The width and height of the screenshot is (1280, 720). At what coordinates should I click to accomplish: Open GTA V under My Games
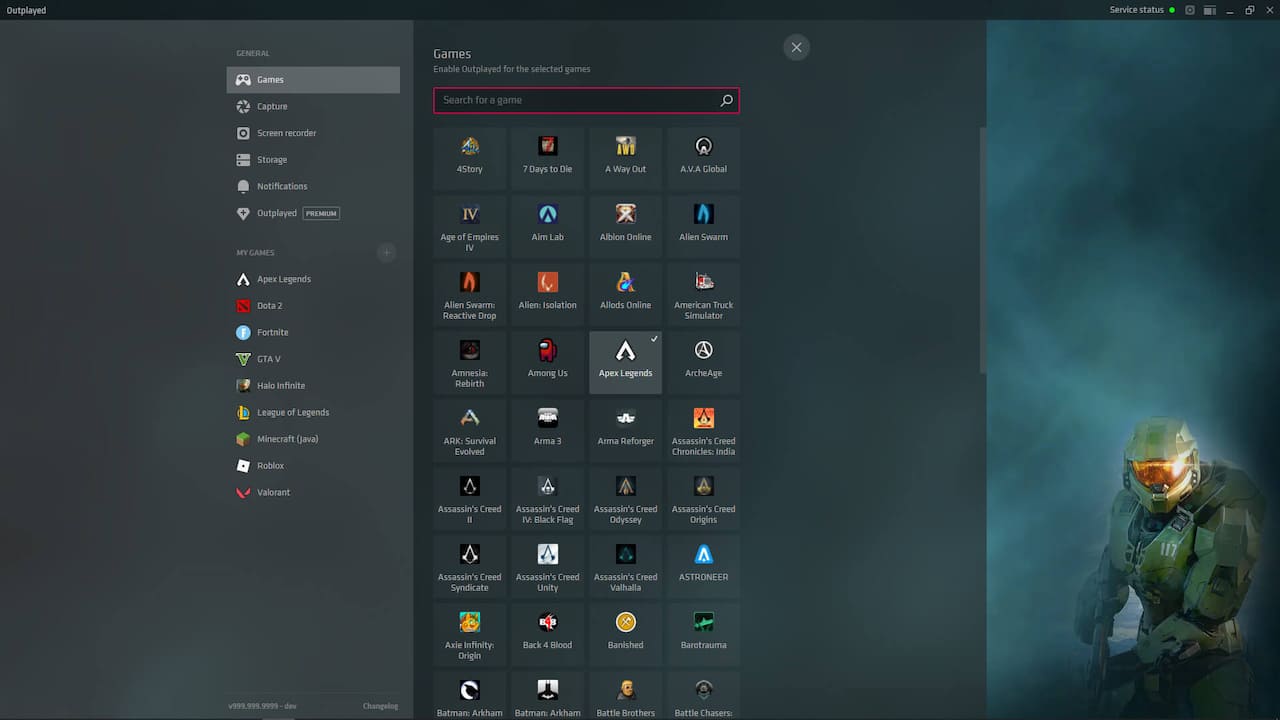313,359
